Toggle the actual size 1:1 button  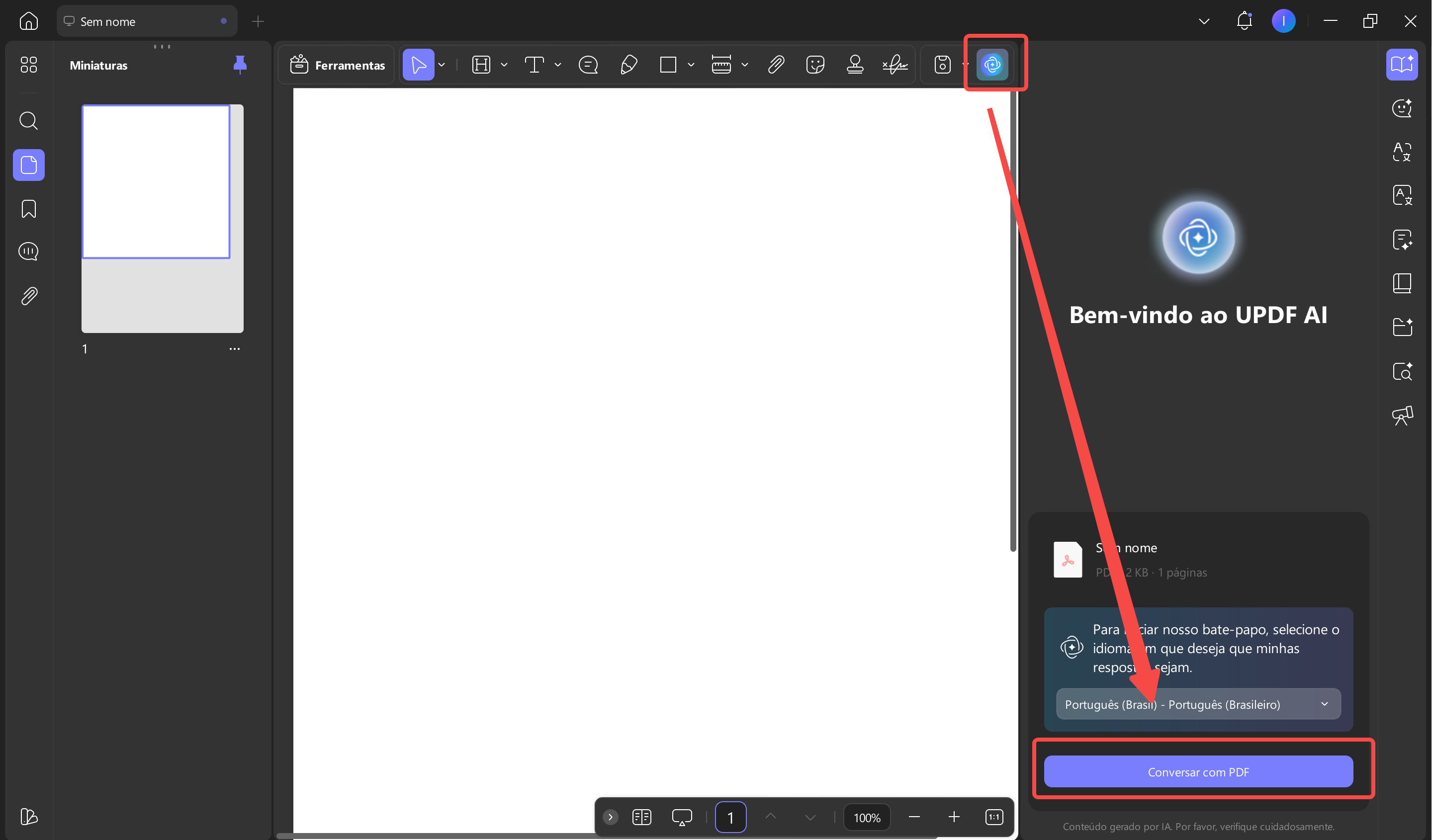994,817
